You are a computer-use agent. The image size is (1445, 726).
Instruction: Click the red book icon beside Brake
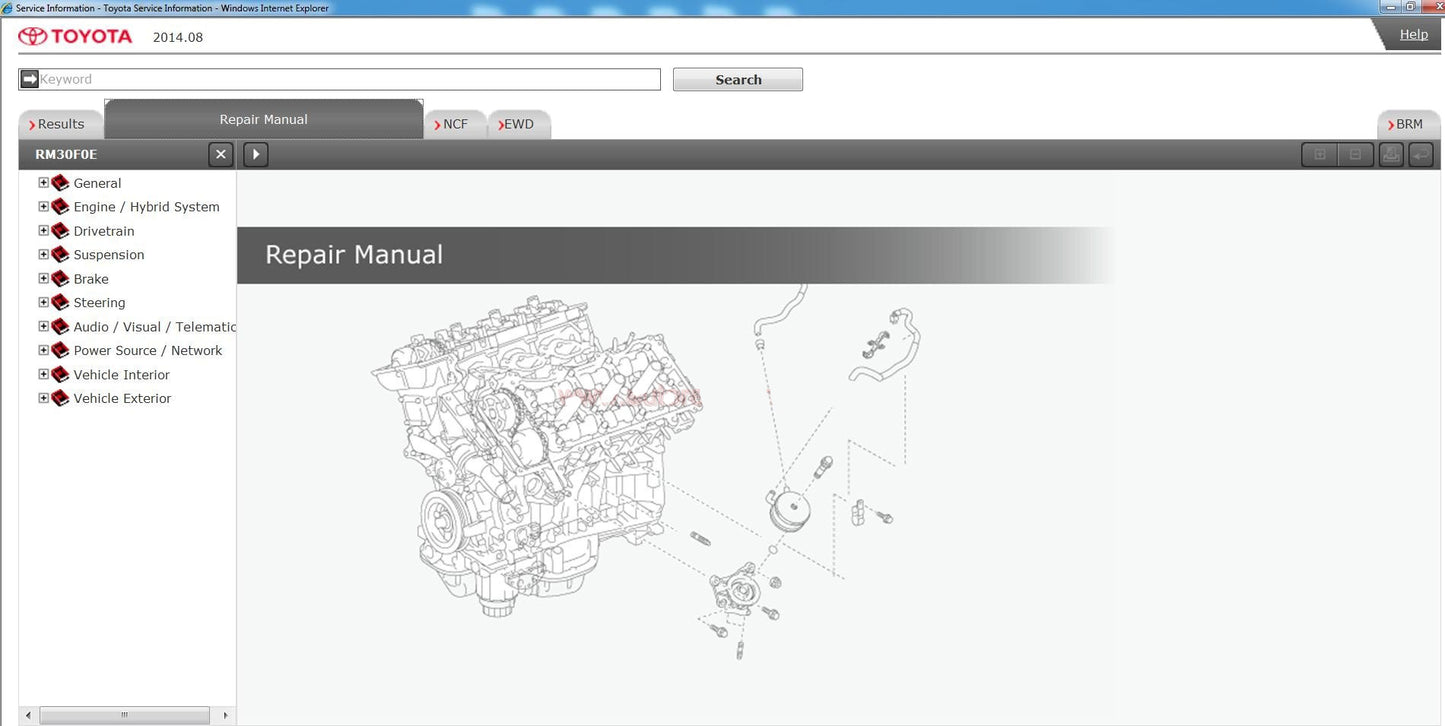[60, 279]
